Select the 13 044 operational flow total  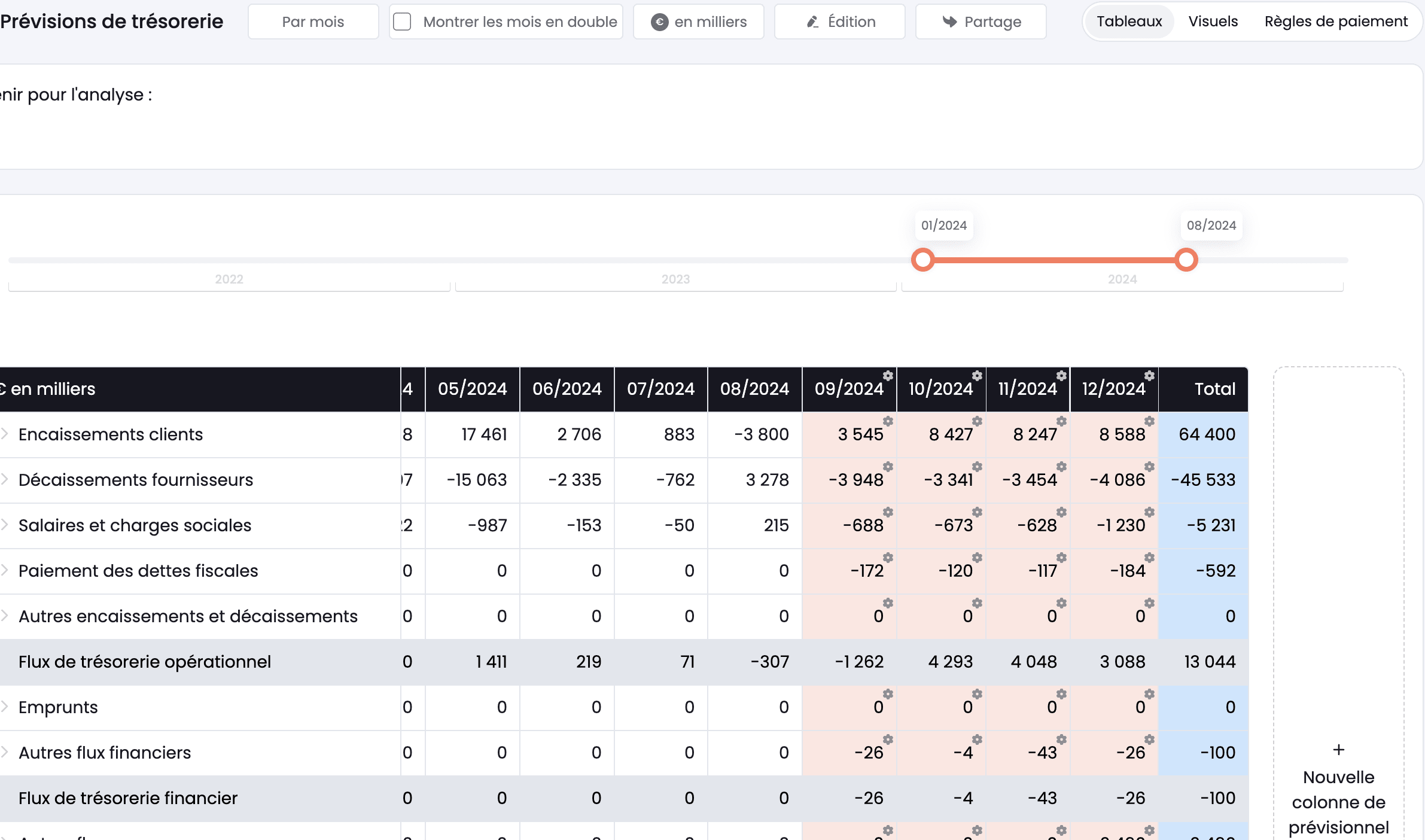pos(1203,662)
